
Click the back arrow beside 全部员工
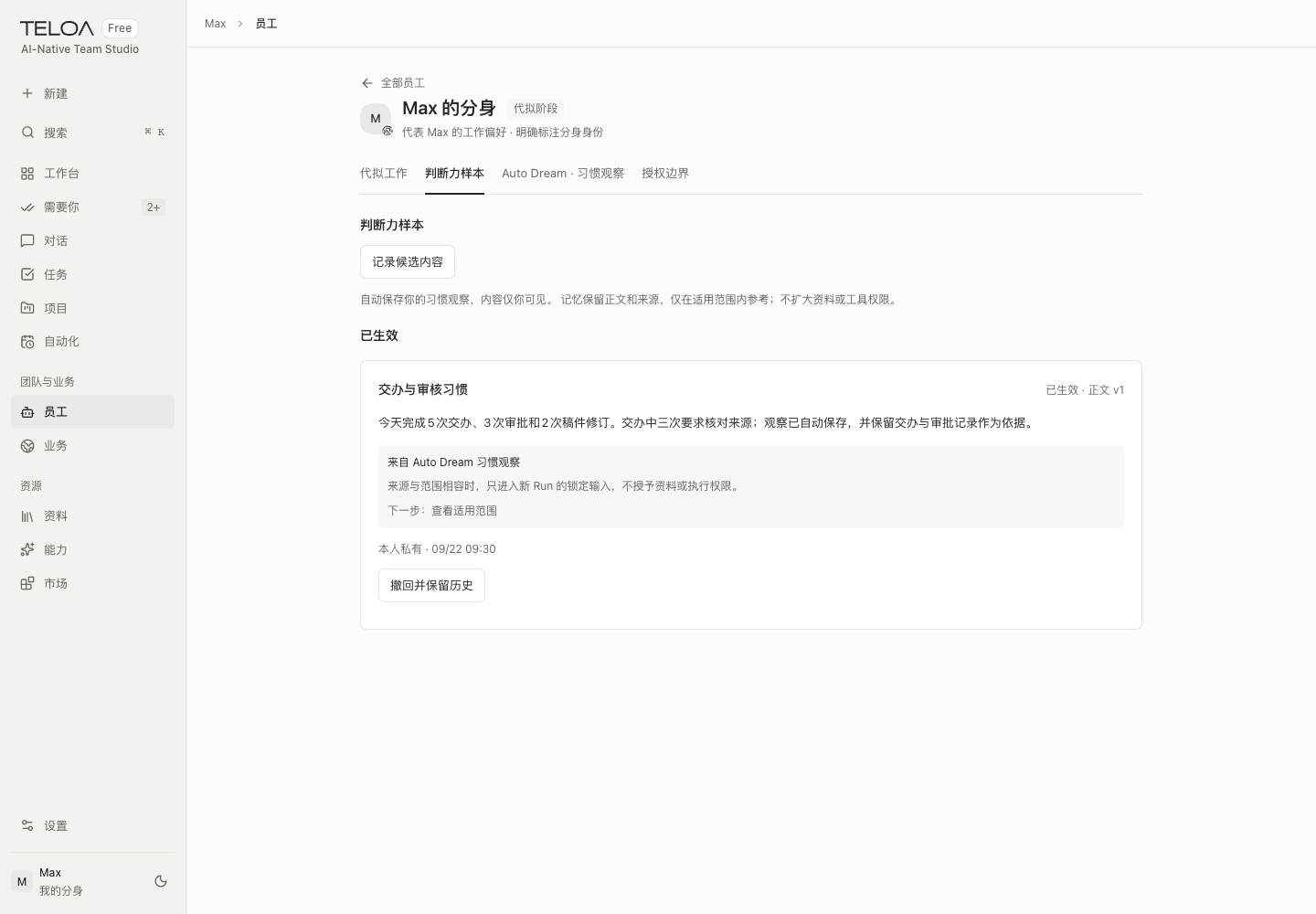click(367, 83)
